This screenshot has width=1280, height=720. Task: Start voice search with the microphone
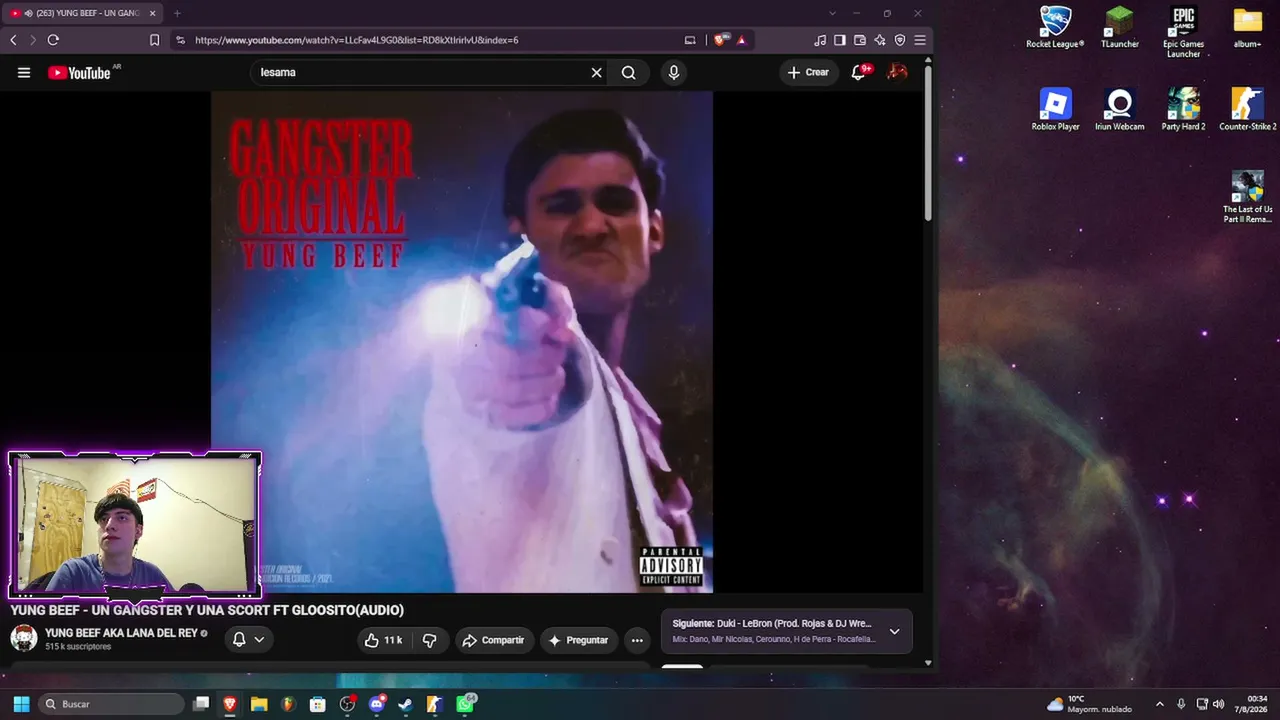tap(674, 72)
